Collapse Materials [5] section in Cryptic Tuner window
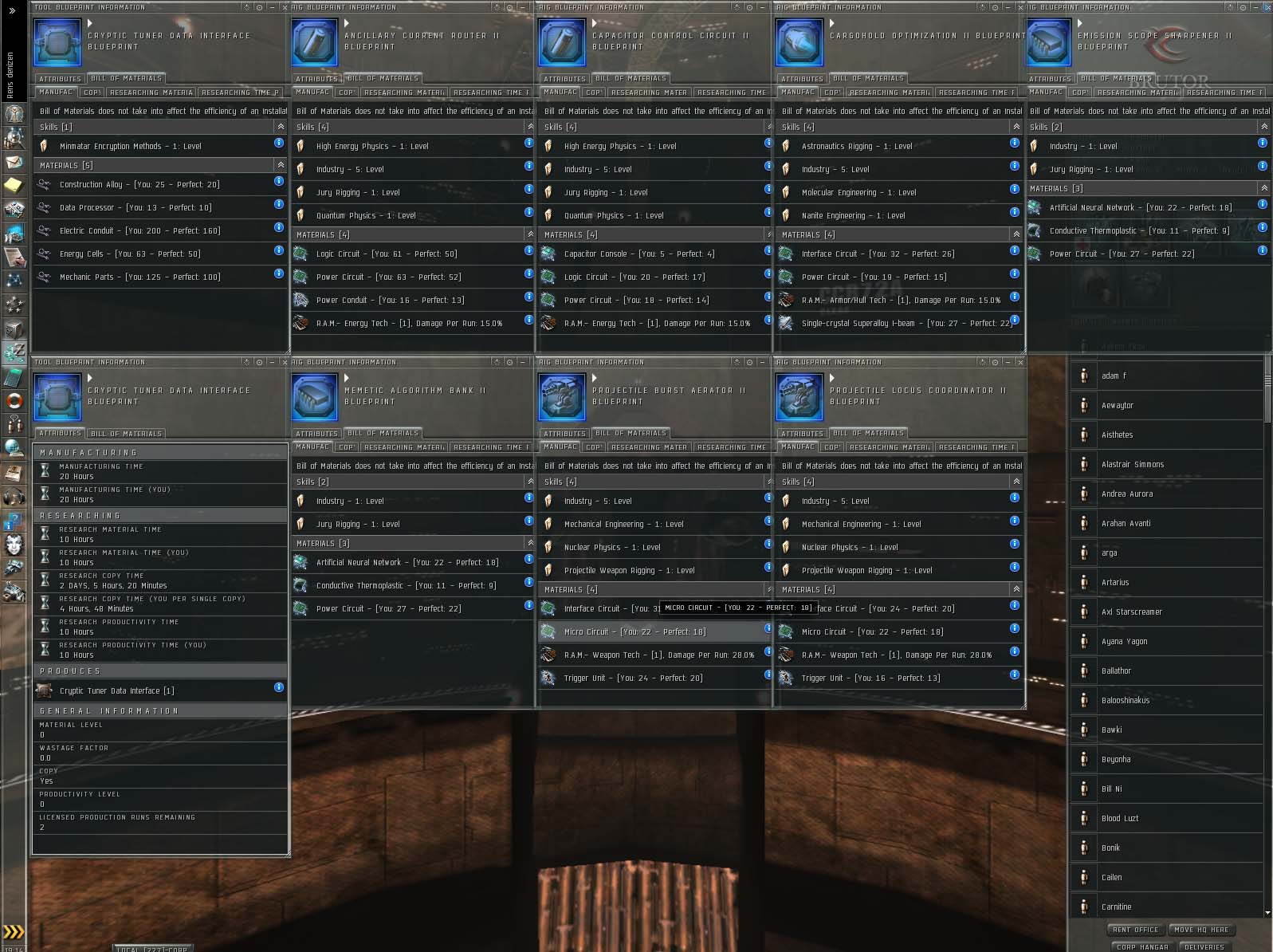The height and width of the screenshot is (952, 1273). [x=281, y=165]
